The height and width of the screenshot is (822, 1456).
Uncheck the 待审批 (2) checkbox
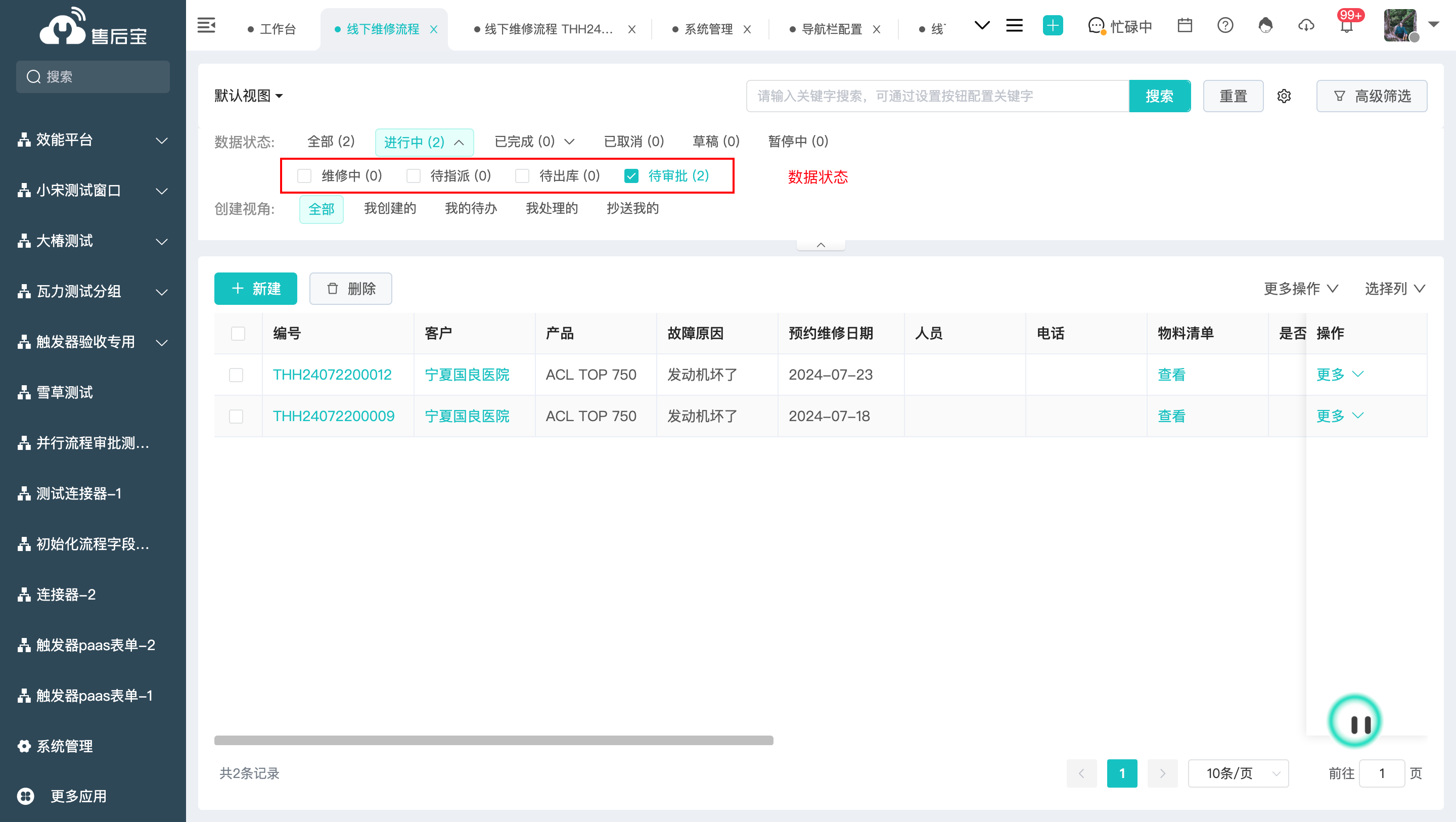coord(631,176)
